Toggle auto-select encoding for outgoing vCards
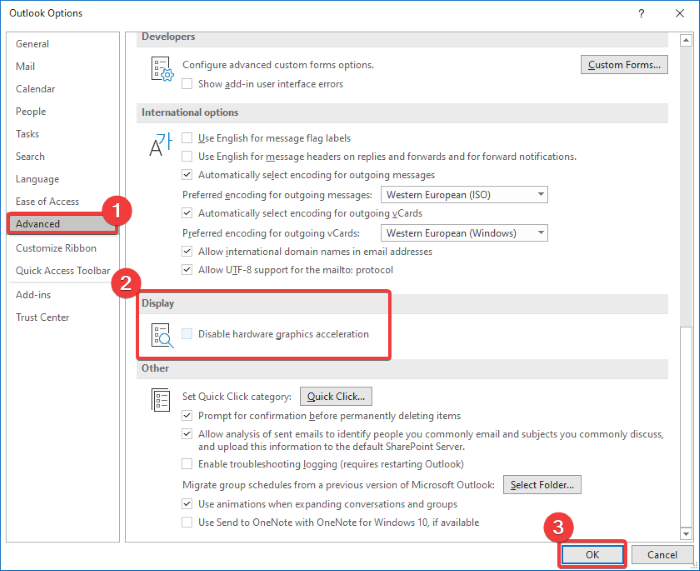The width and height of the screenshot is (700, 571). [187, 213]
